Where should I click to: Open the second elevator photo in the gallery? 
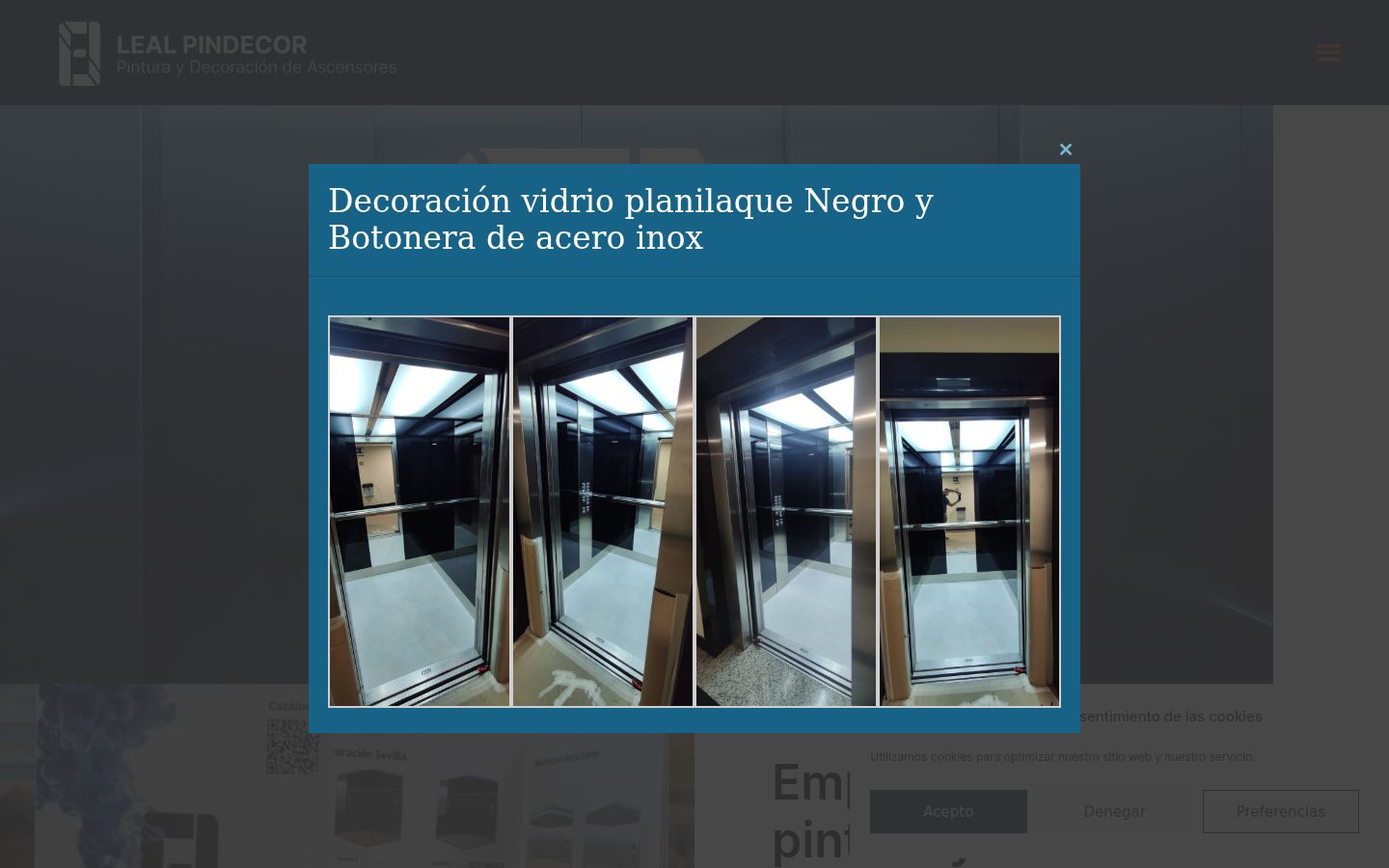[603, 511]
